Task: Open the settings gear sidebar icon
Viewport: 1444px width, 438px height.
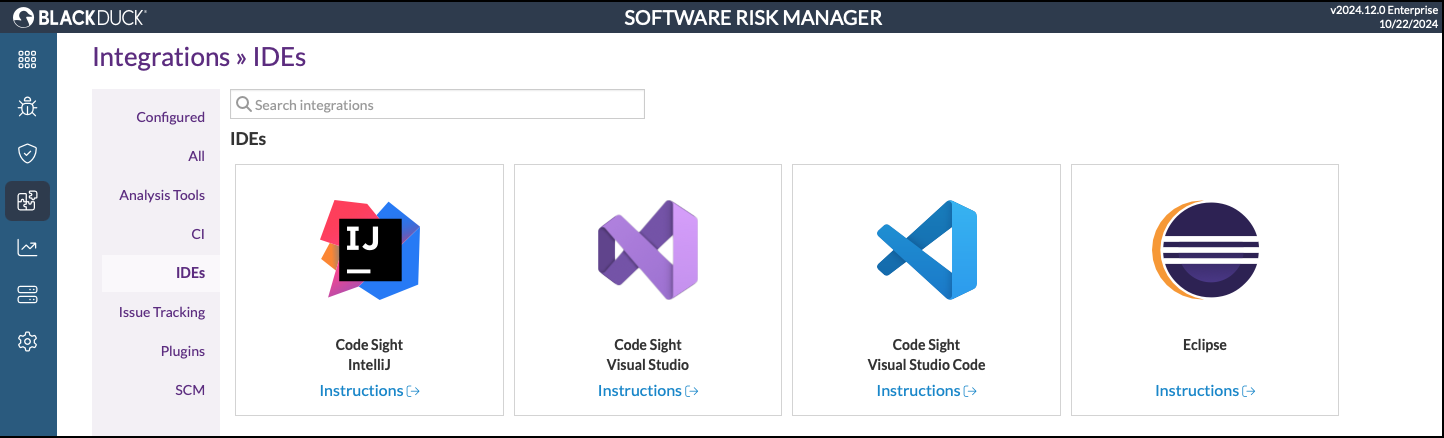Action: (x=28, y=342)
